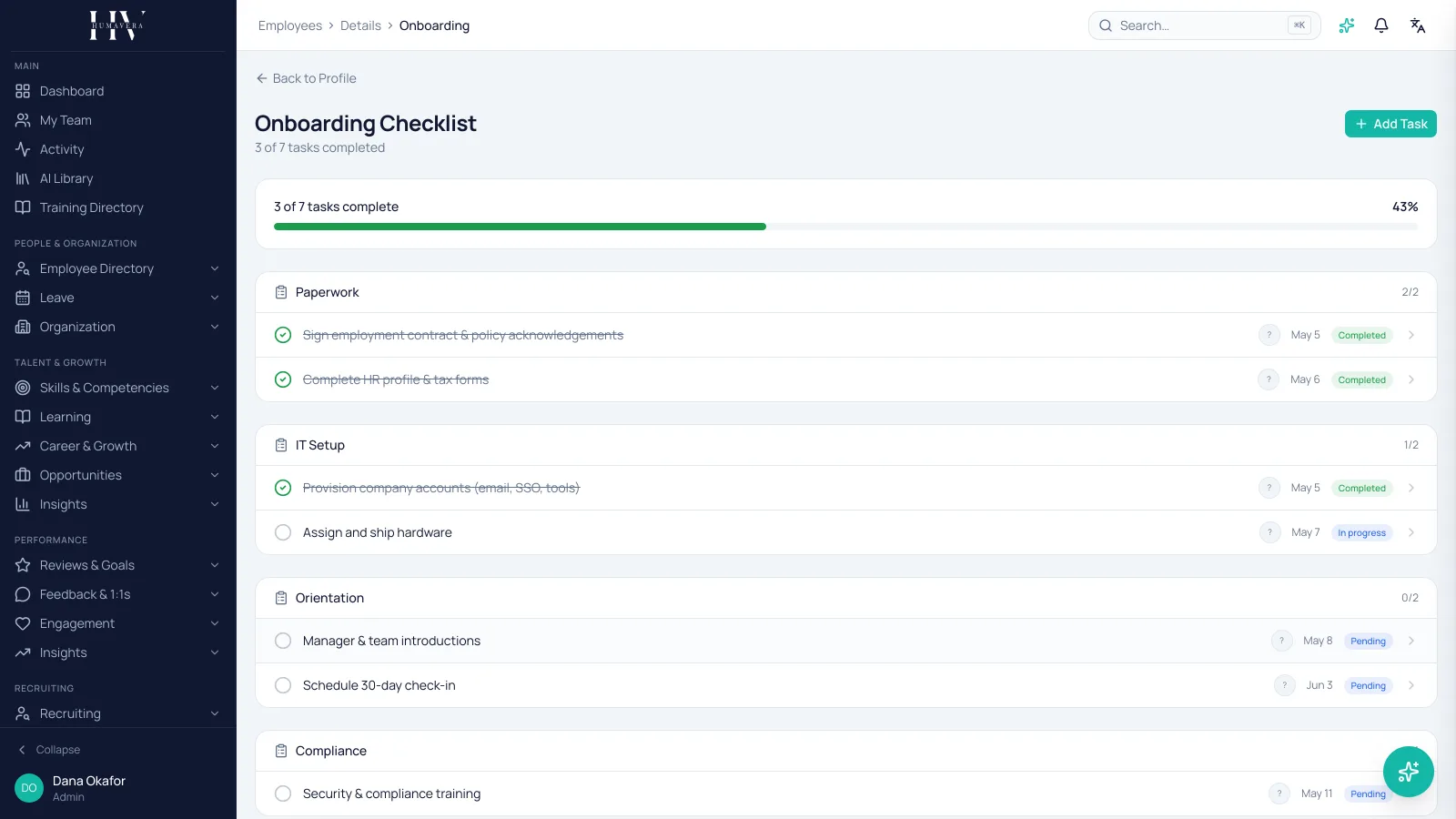The width and height of the screenshot is (1456, 819).
Task: Click the AI Library books icon
Action: [x=23, y=178]
